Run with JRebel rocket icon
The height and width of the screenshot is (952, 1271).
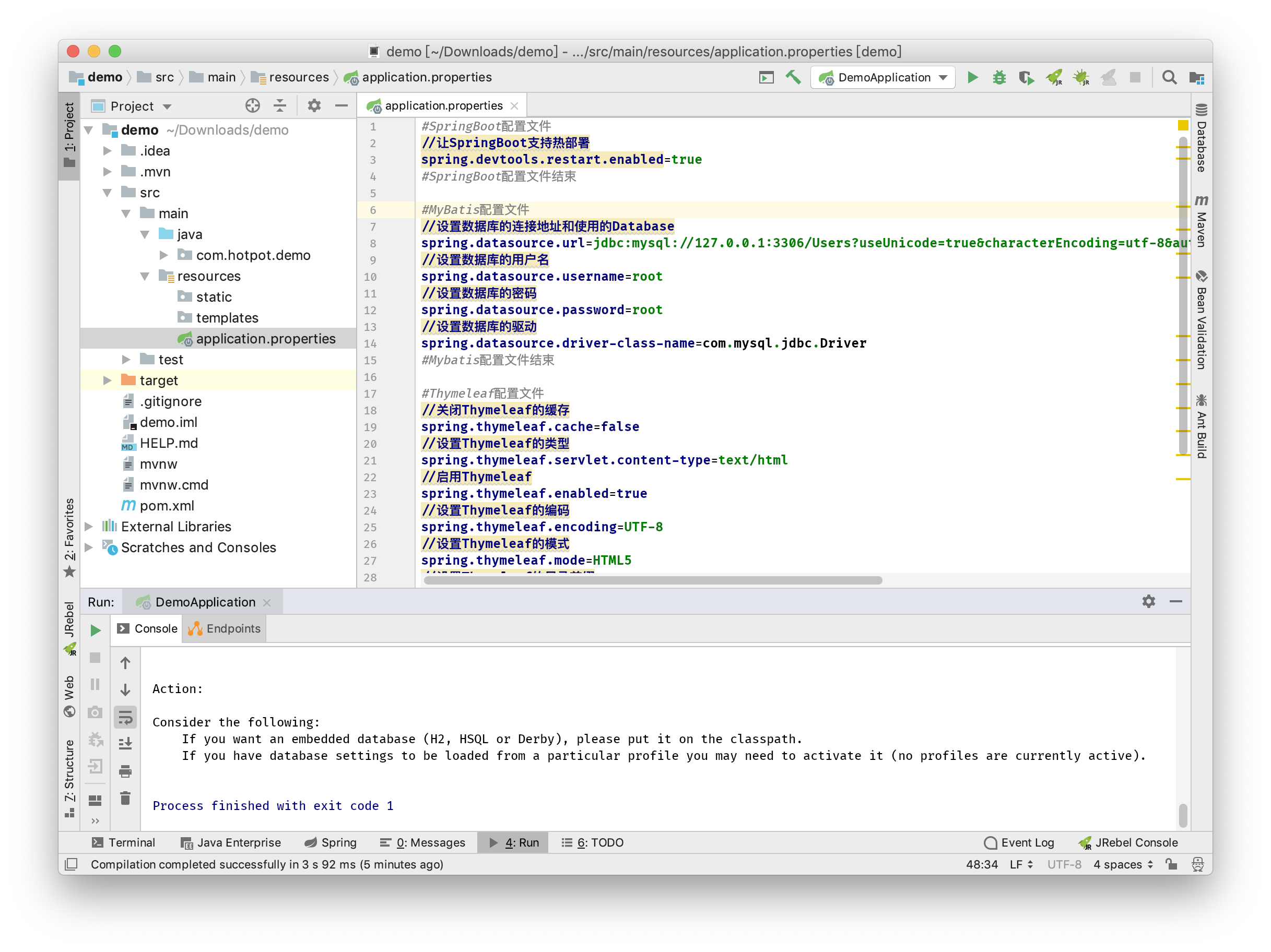coord(1054,78)
